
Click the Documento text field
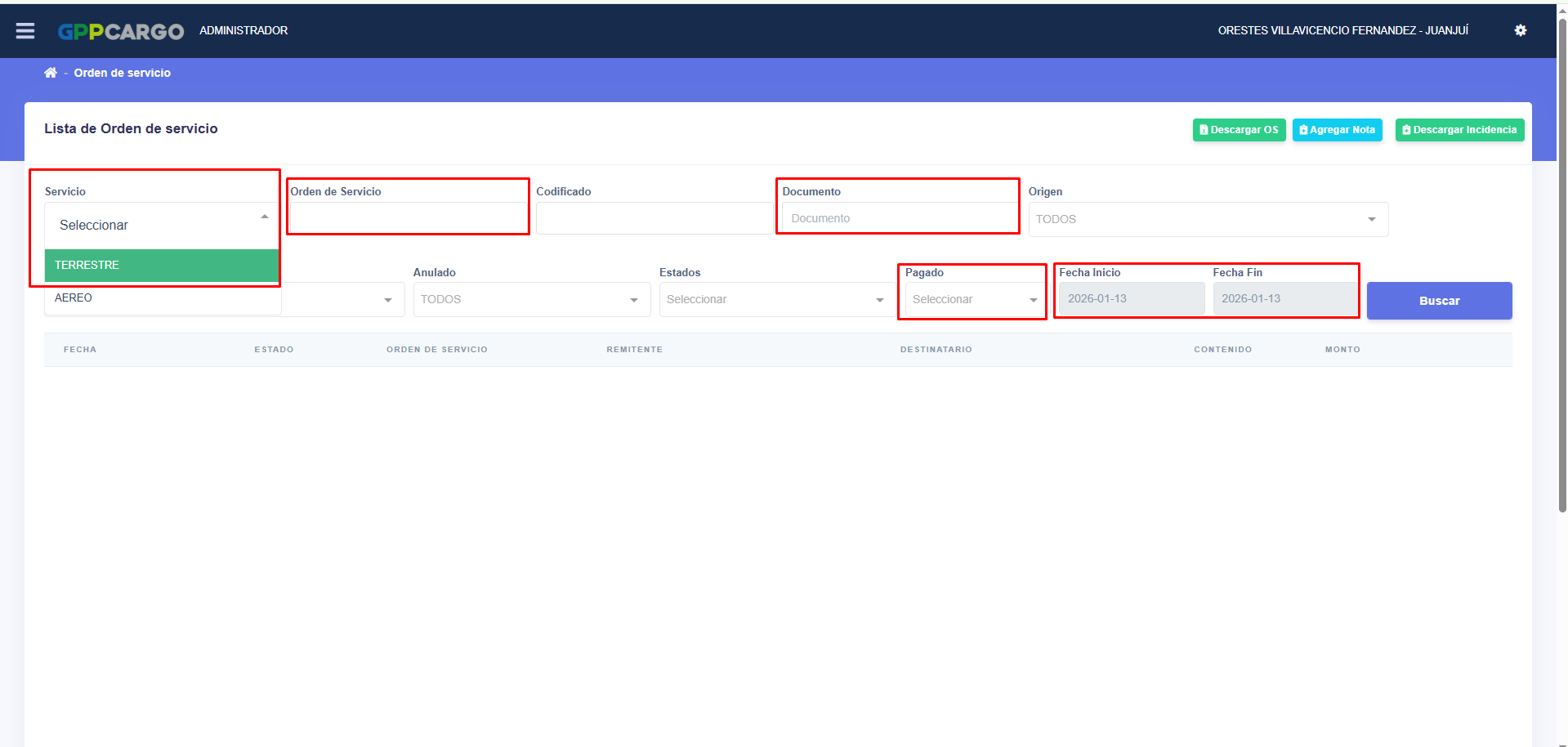(x=899, y=218)
